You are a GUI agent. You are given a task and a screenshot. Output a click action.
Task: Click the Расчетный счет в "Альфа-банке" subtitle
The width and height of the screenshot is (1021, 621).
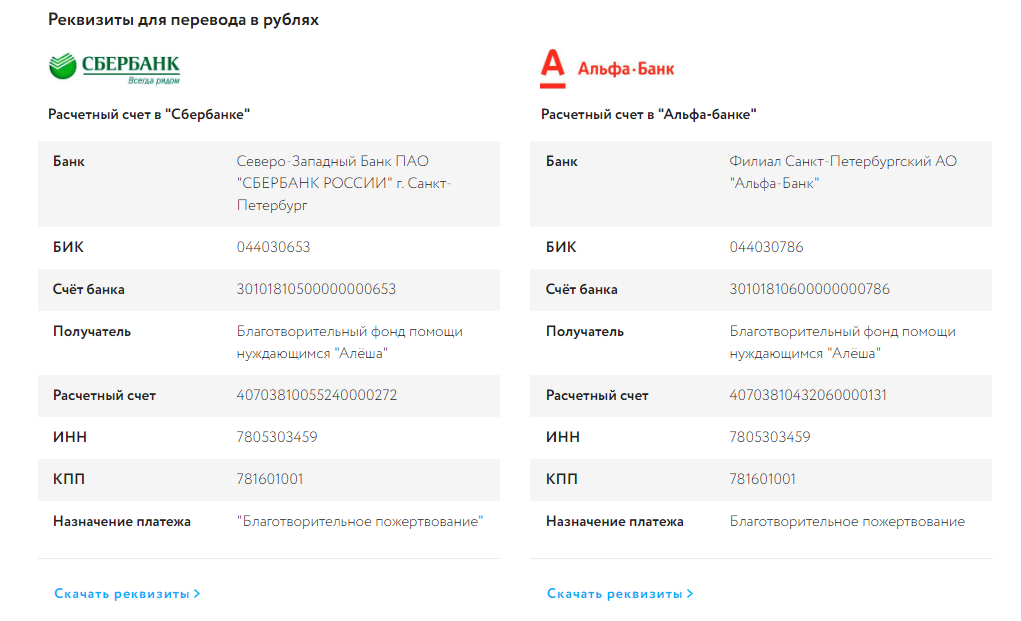coord(649,115)
